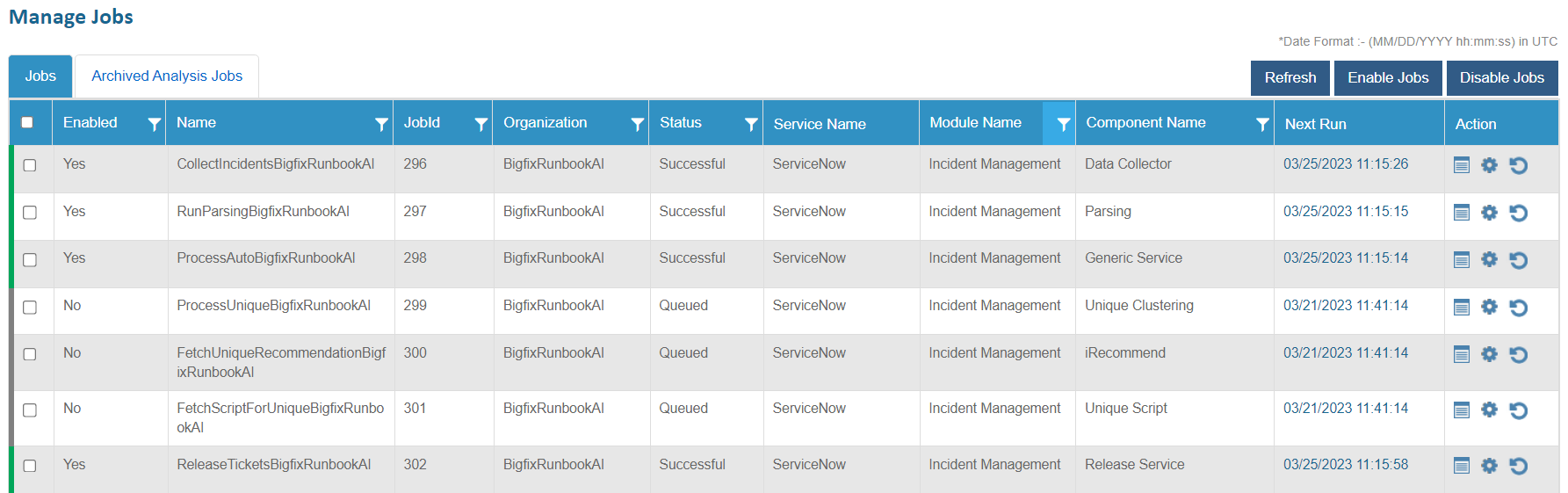This screenshot has width=1568, height=493.
Task: Check the box for CollectIncidentsBigfixRunbookAI row
Action: coord(30,165)
